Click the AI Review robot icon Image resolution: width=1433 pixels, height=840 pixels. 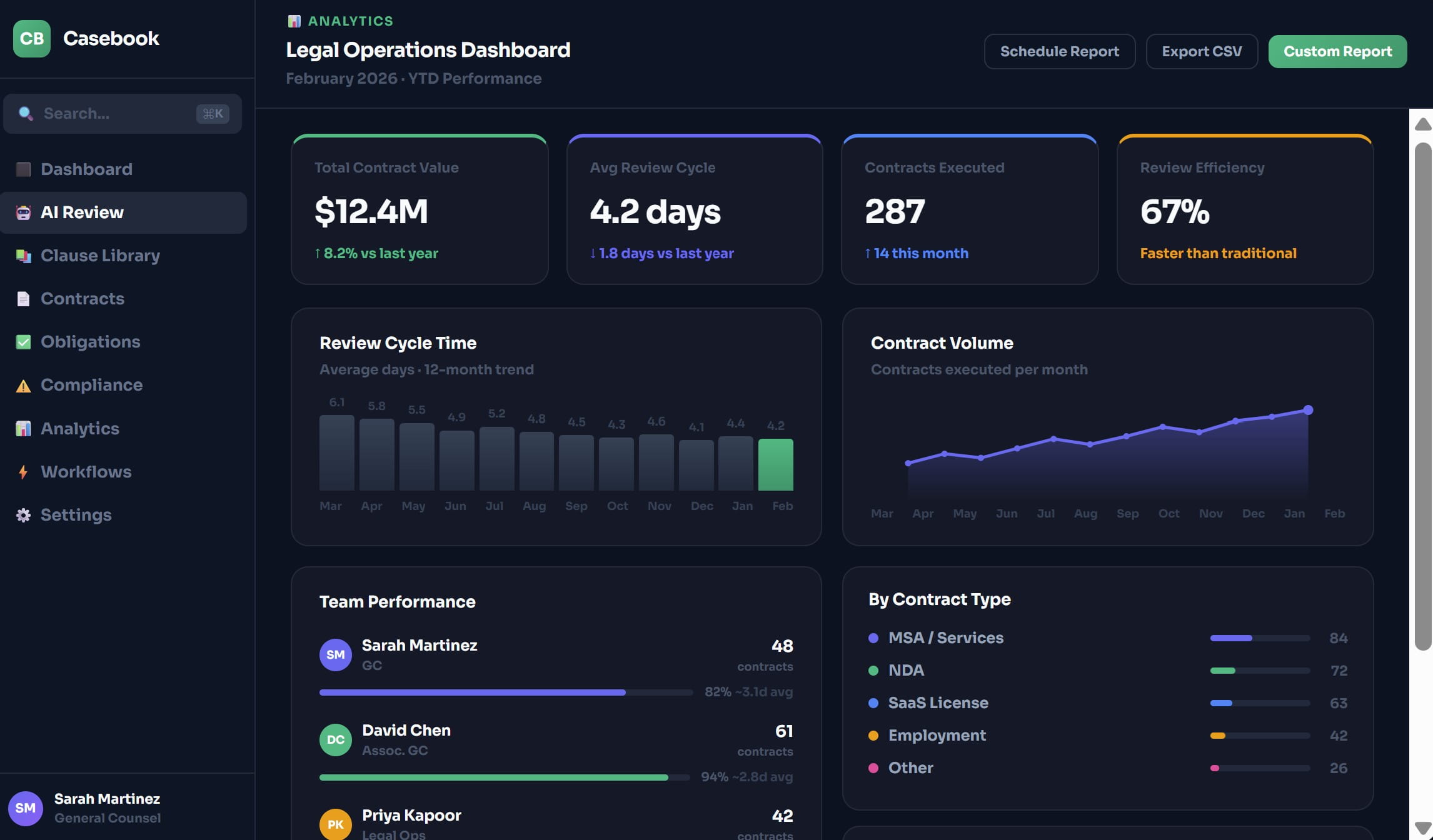[x=23, y=212]
